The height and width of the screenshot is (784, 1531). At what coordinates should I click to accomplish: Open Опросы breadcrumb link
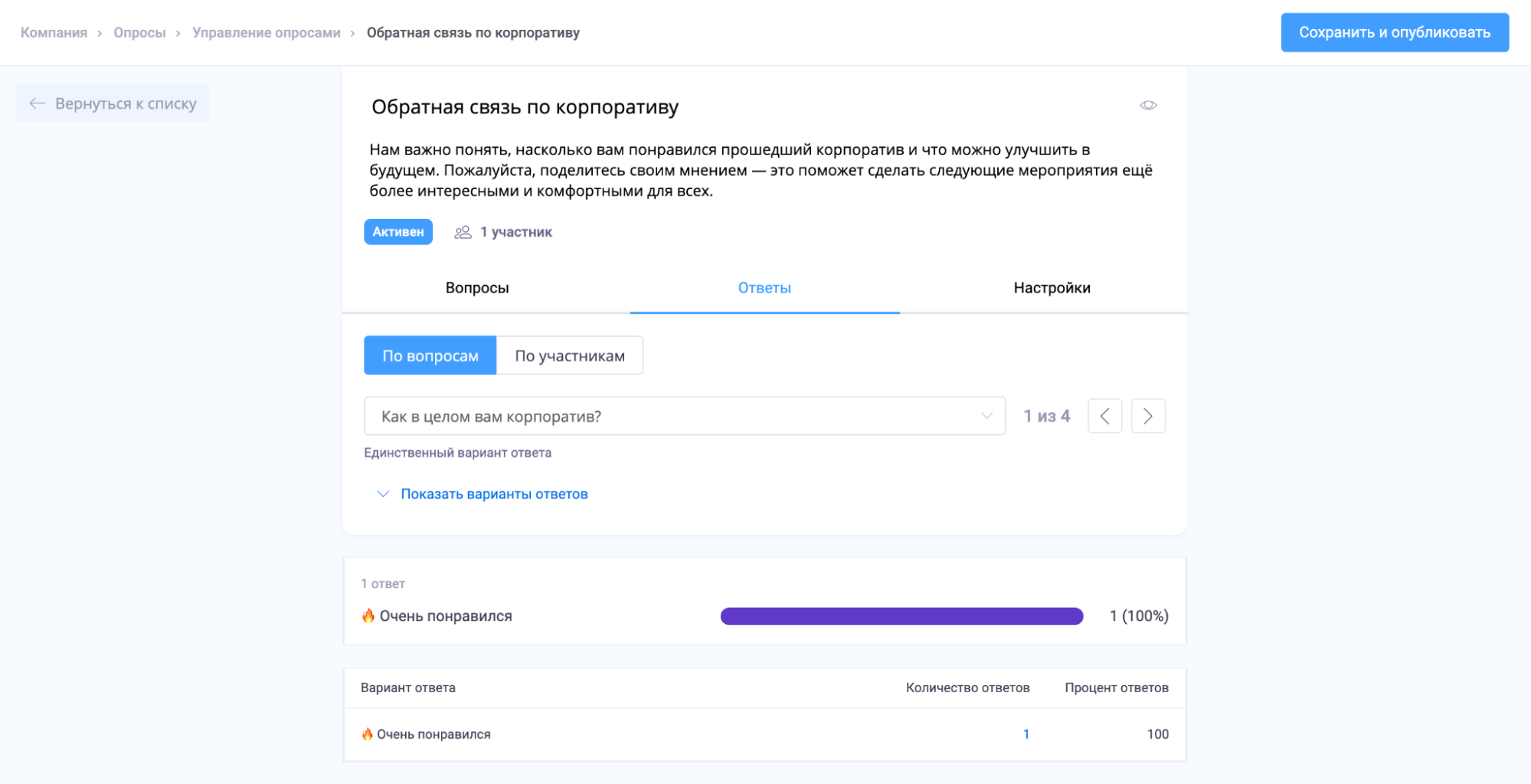(139, 33)
